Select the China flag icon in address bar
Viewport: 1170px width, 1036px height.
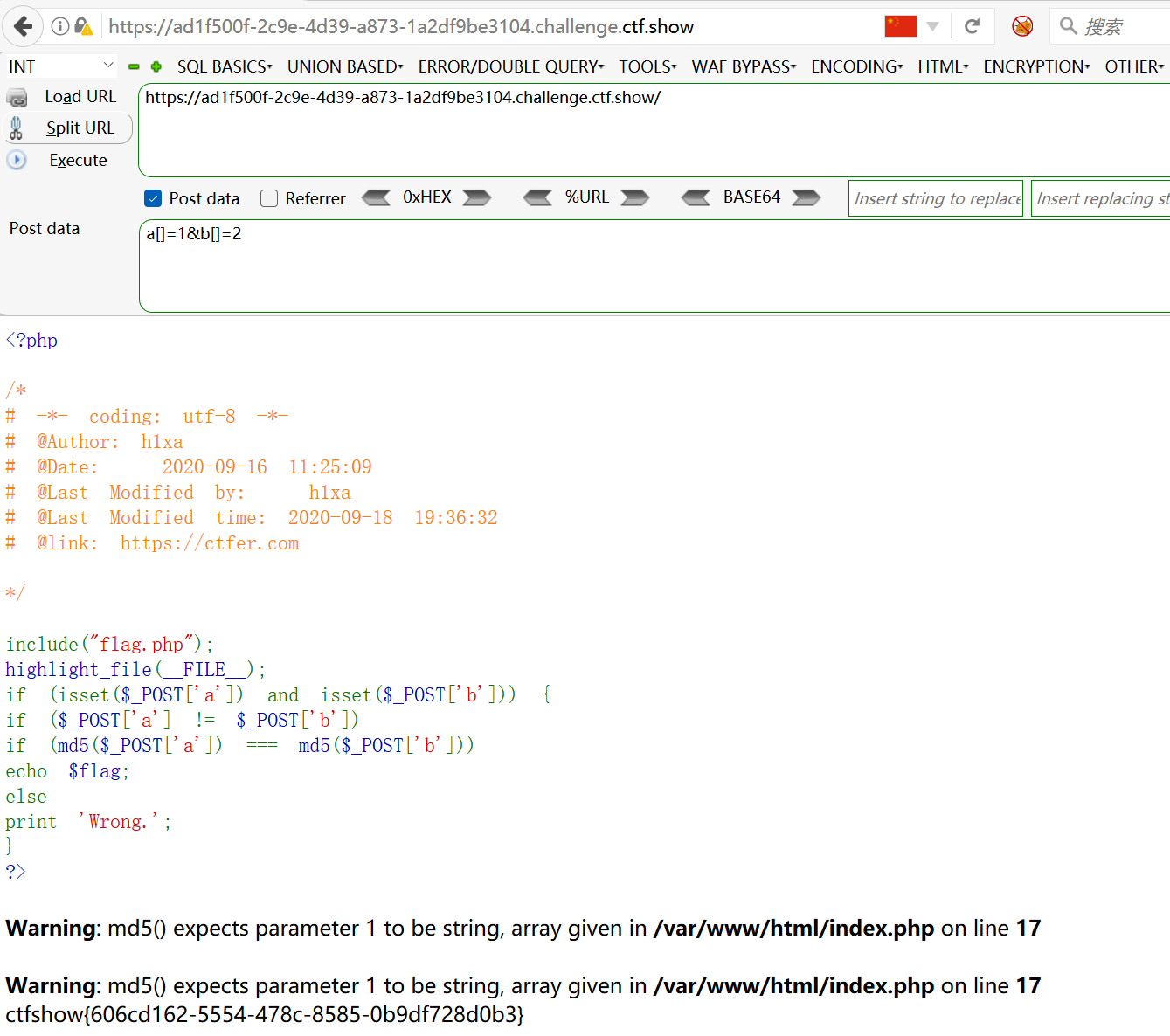click(900, 26)
